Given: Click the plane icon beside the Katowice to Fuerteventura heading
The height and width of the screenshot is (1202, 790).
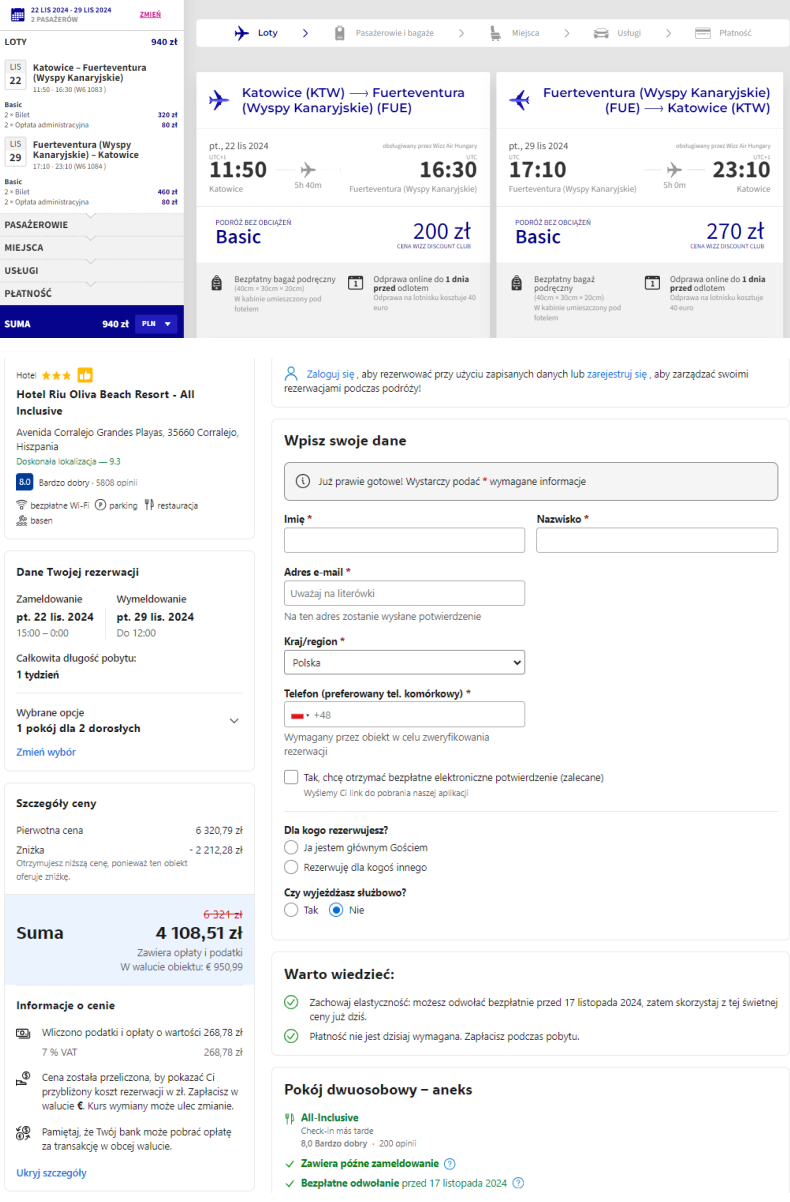Looking at the screenshot, I should click(x=219, y=100).
